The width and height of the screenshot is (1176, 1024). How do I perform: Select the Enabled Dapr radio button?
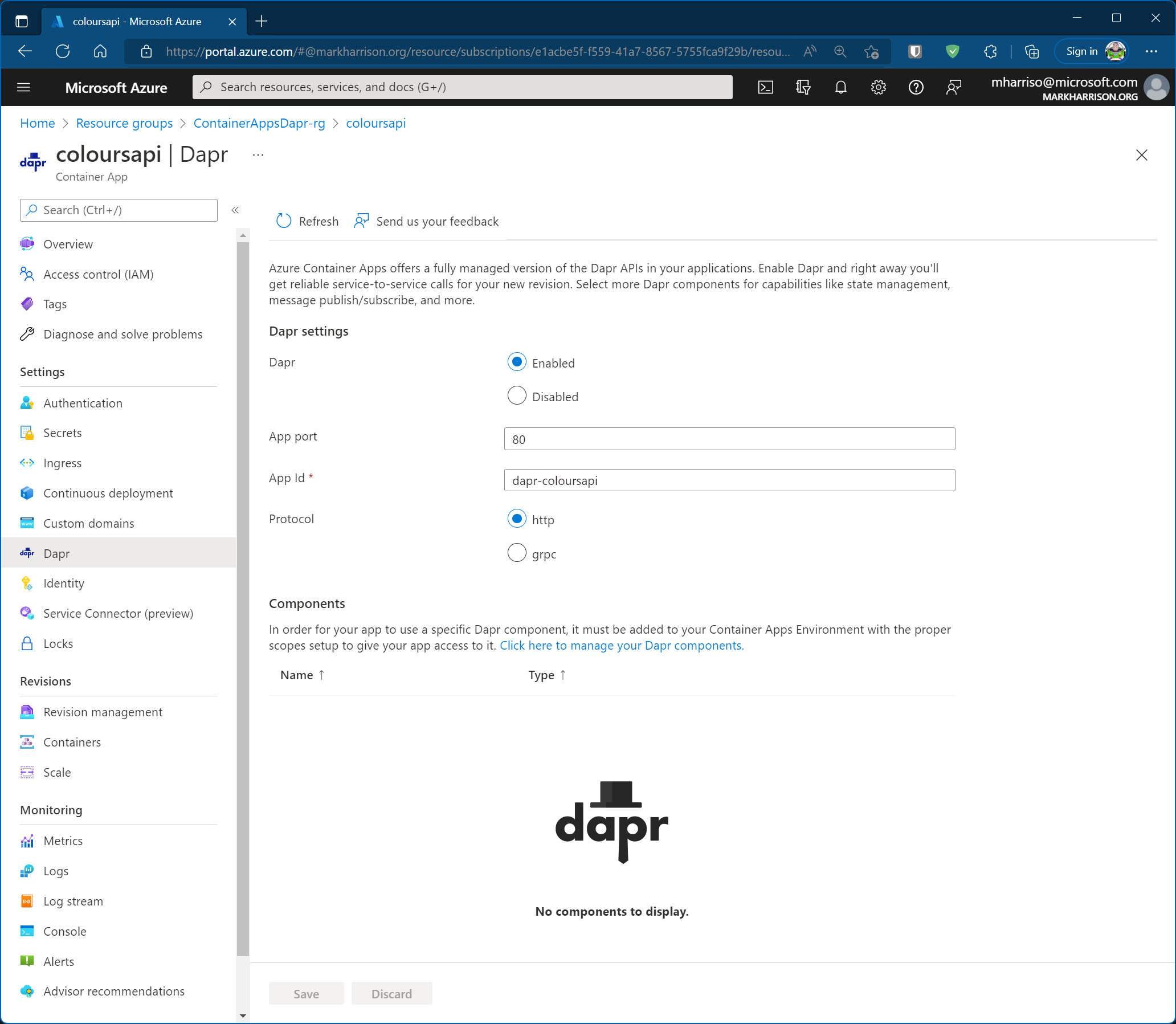tap(517, 362)
